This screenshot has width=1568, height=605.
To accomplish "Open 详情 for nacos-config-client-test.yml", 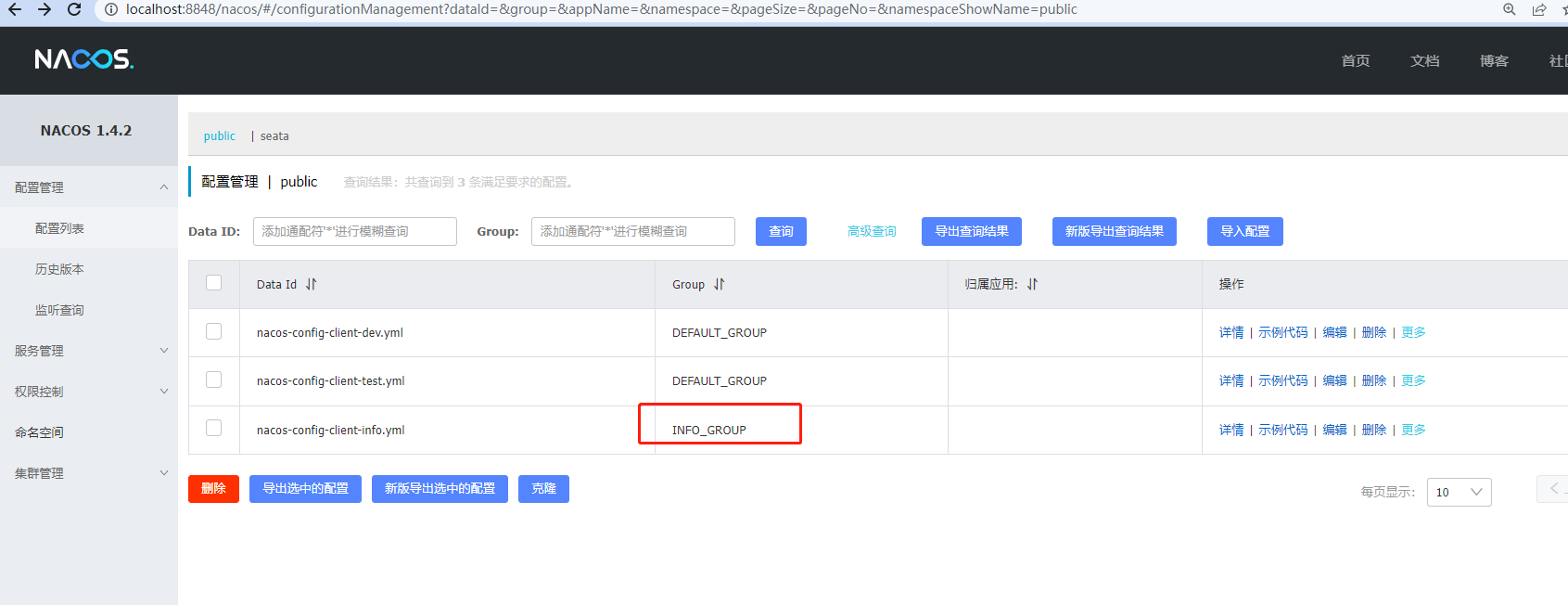I will [x=1231, y=380].
